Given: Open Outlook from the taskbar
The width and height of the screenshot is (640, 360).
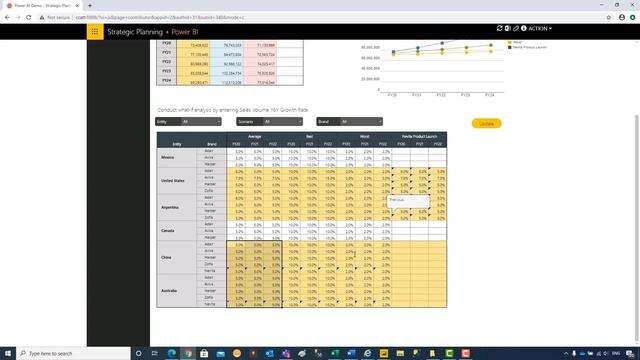Looking at the screenshot, I should click(269, 353).
